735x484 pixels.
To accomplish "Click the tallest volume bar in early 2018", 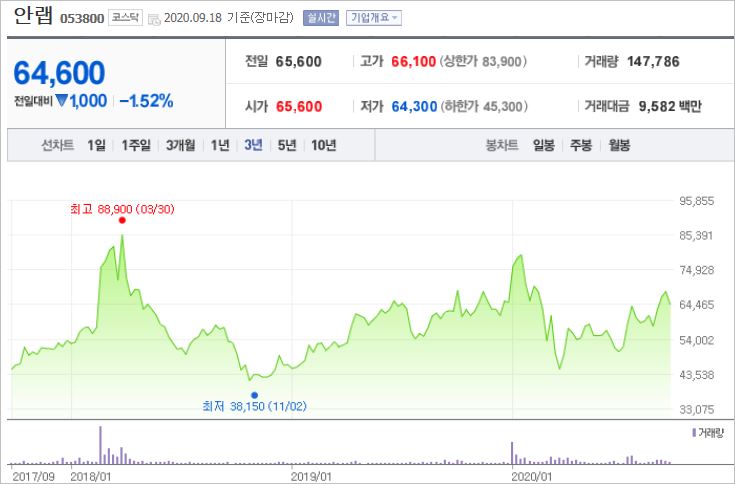I will point(100,445).
